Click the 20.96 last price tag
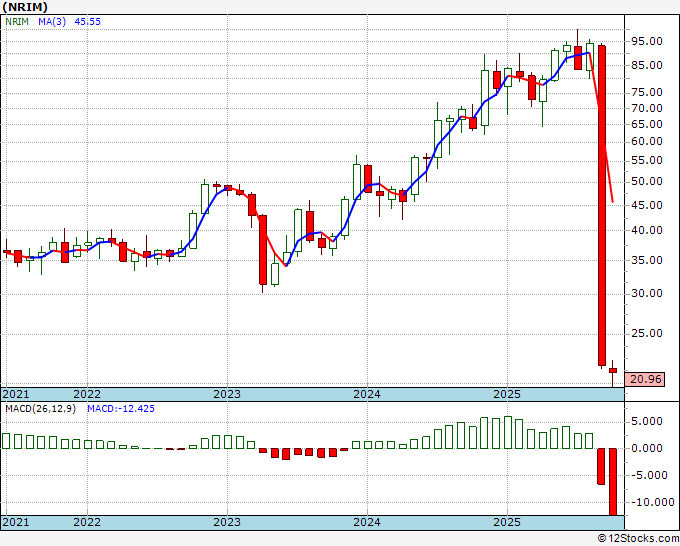This screenshot has height=546, width=680. (x=645, y=379)
